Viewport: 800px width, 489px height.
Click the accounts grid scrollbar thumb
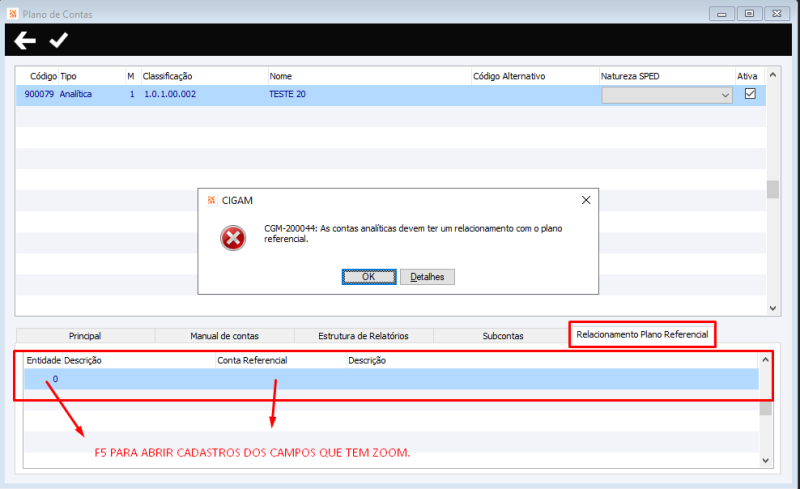[x=772, y=189]
